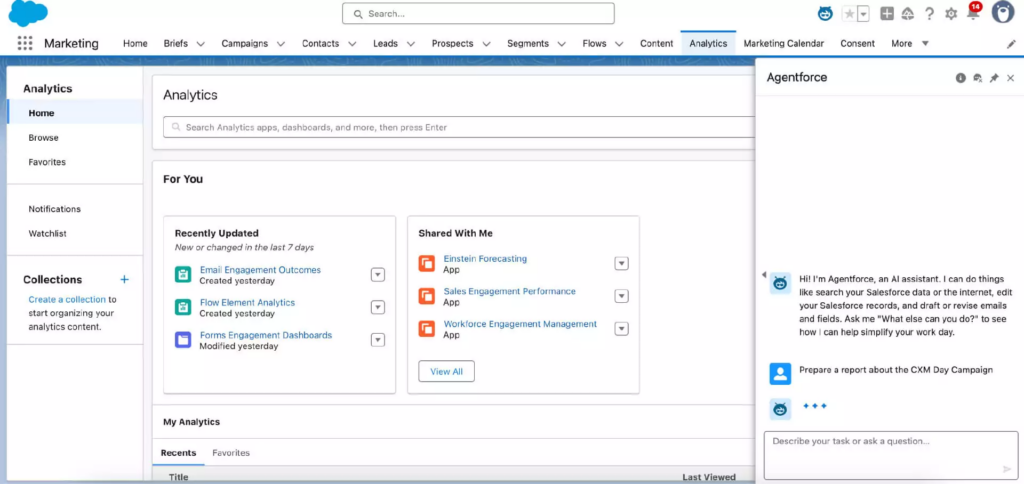Click the Agentforce panel info icon

(x=961, y=78)
